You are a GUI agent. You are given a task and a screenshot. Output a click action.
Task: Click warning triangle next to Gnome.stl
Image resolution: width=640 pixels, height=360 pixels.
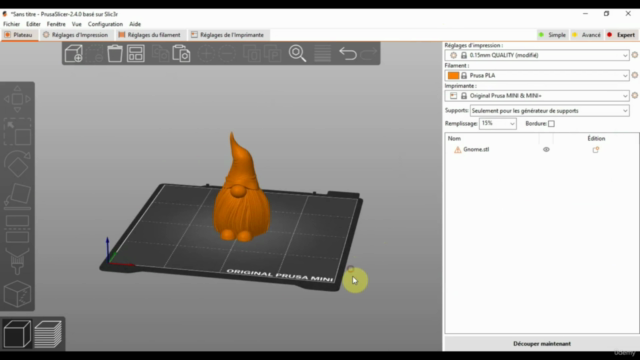(458, 150)
